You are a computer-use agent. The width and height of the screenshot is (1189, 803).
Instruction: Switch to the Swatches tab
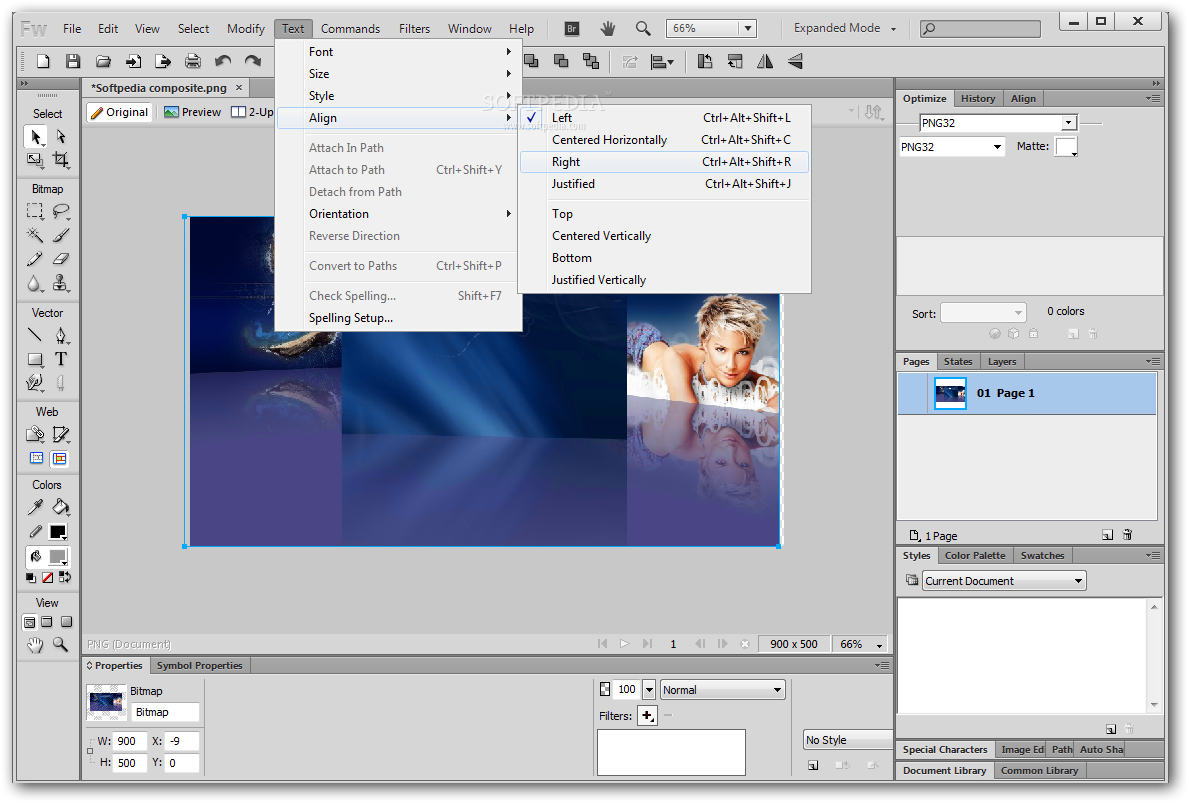1042,556
